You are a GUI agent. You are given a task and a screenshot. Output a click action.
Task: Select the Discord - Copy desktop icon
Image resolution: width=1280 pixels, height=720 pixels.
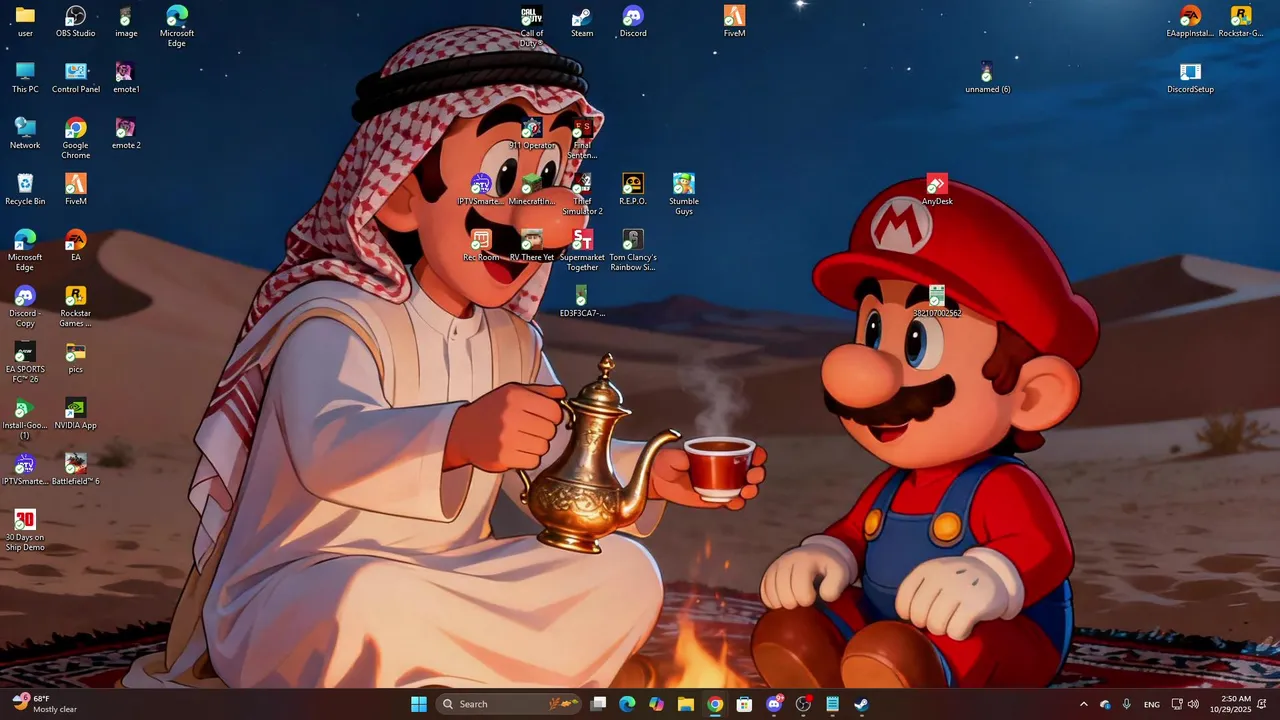(25, 306)
